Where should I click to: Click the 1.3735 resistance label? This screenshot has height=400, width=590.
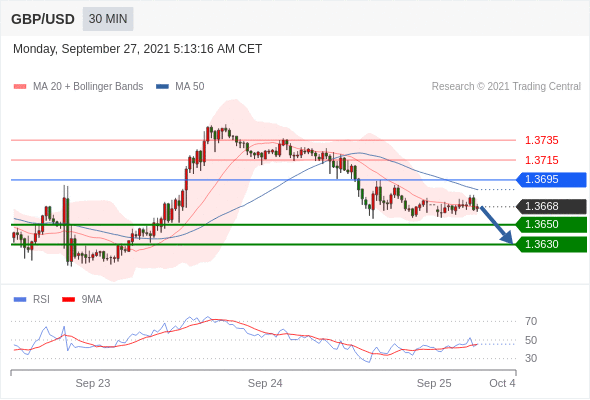542,140
